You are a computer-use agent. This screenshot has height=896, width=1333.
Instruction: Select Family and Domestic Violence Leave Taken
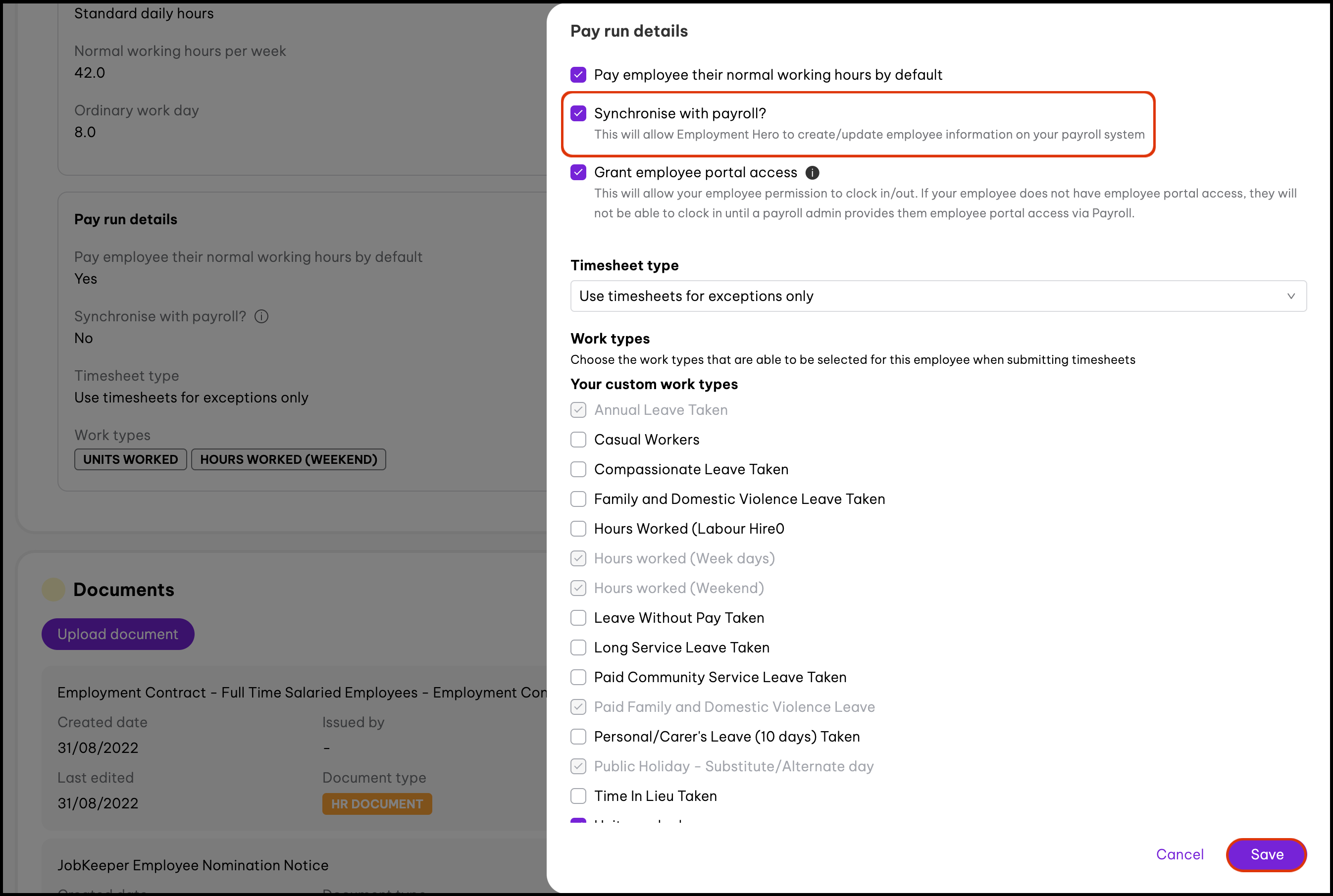[578, 499]
